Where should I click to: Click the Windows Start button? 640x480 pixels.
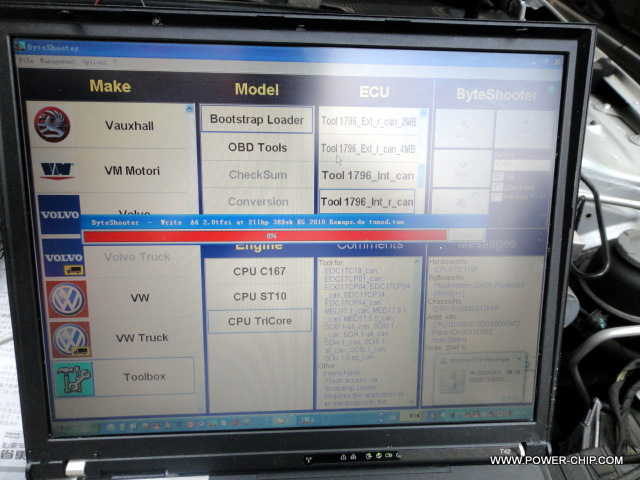point(76,428)
